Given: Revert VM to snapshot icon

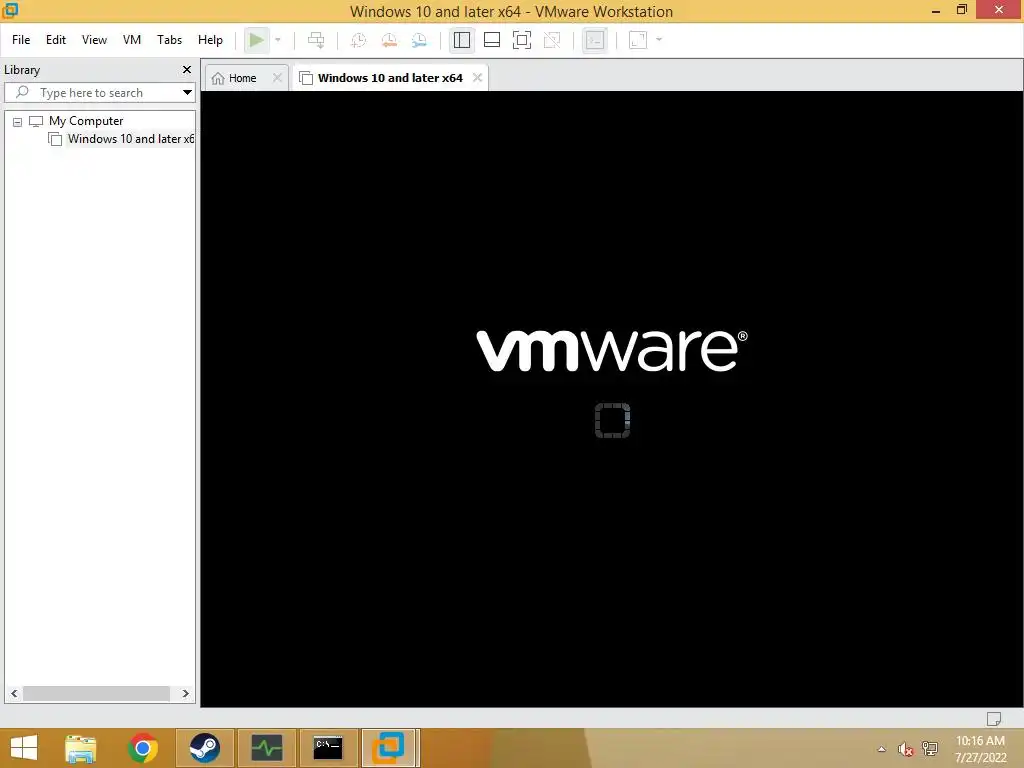Looking at the screenshot, I should coord(389,40).
